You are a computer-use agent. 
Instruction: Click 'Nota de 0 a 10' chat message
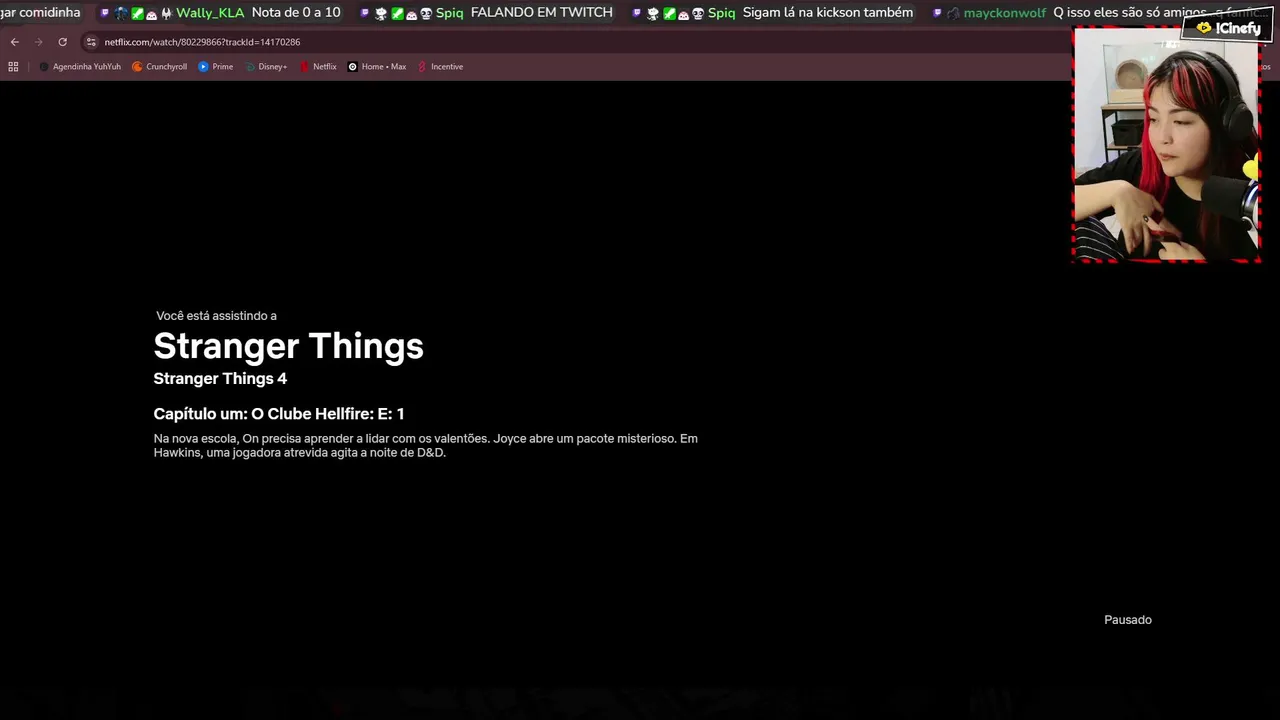pos(296,13)
